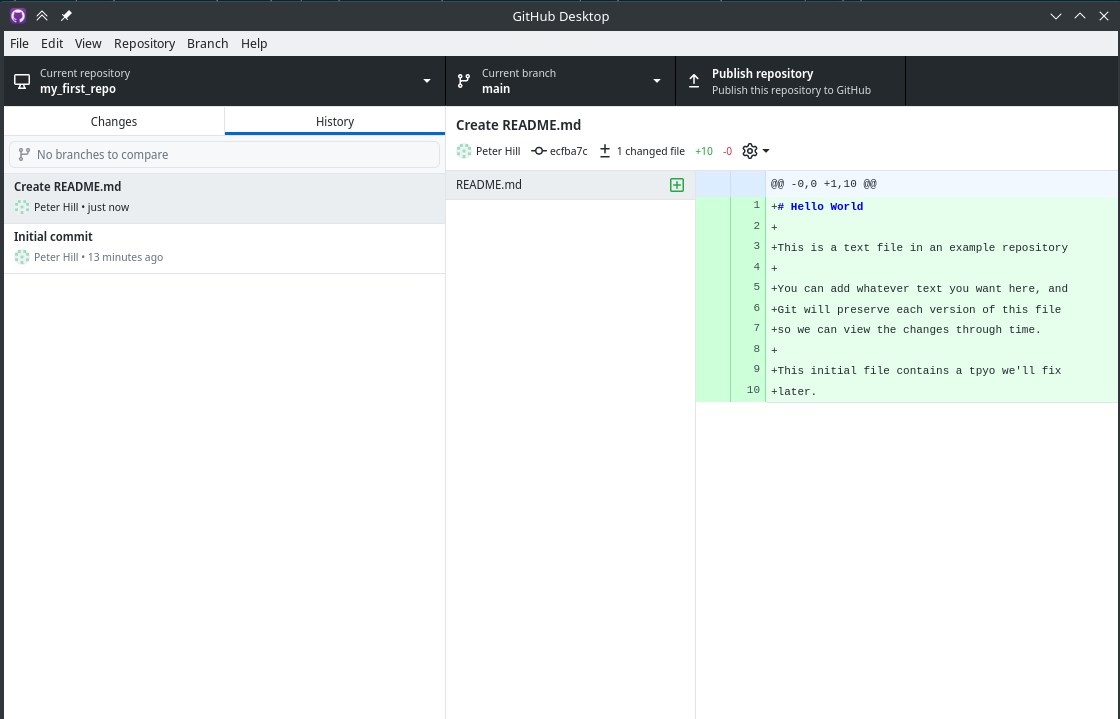Click the -0 deletions count
This screenshot has width=1120, height=719.
[x=727, y=151]
